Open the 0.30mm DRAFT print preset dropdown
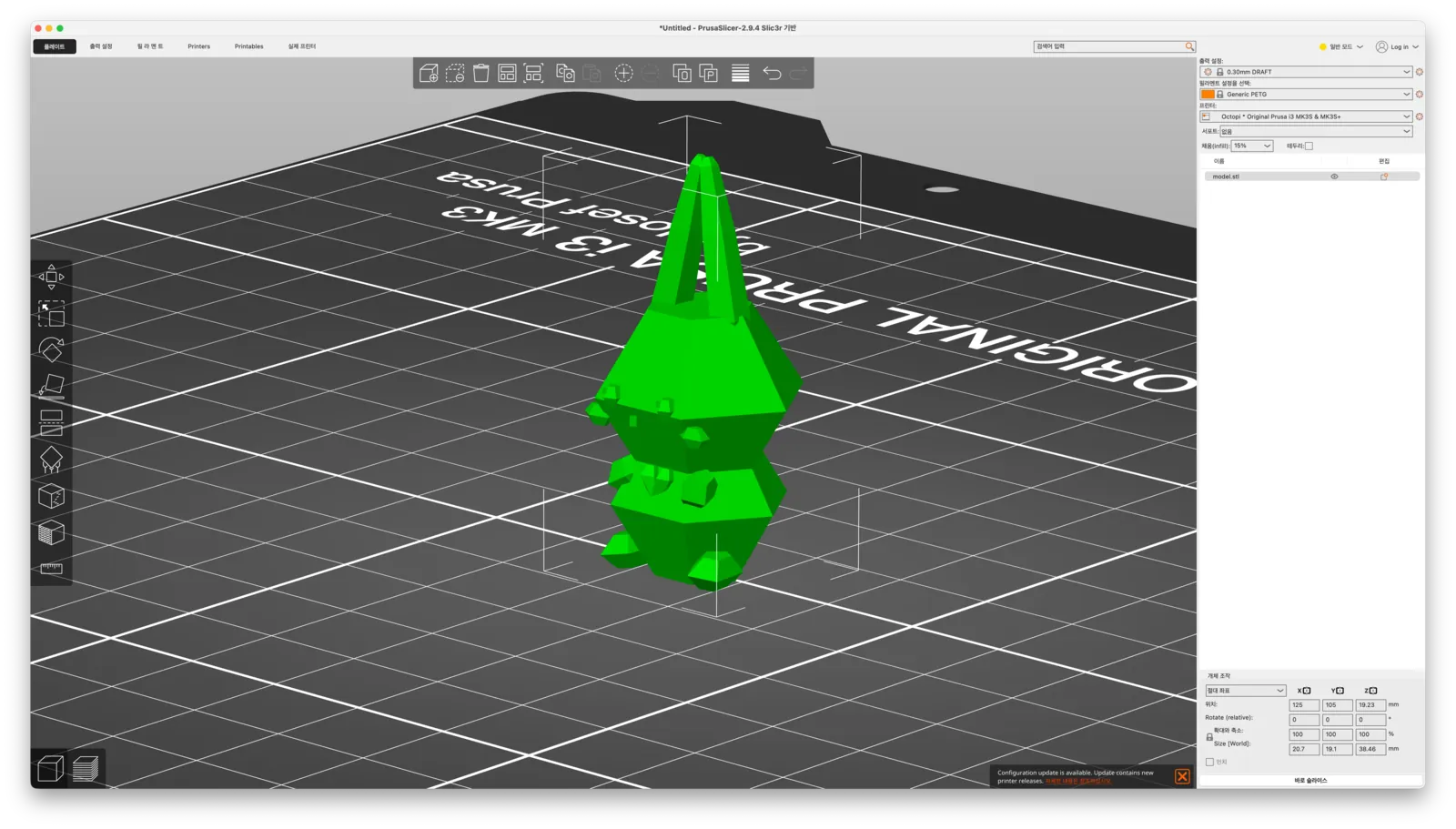 click(1307, 72)
